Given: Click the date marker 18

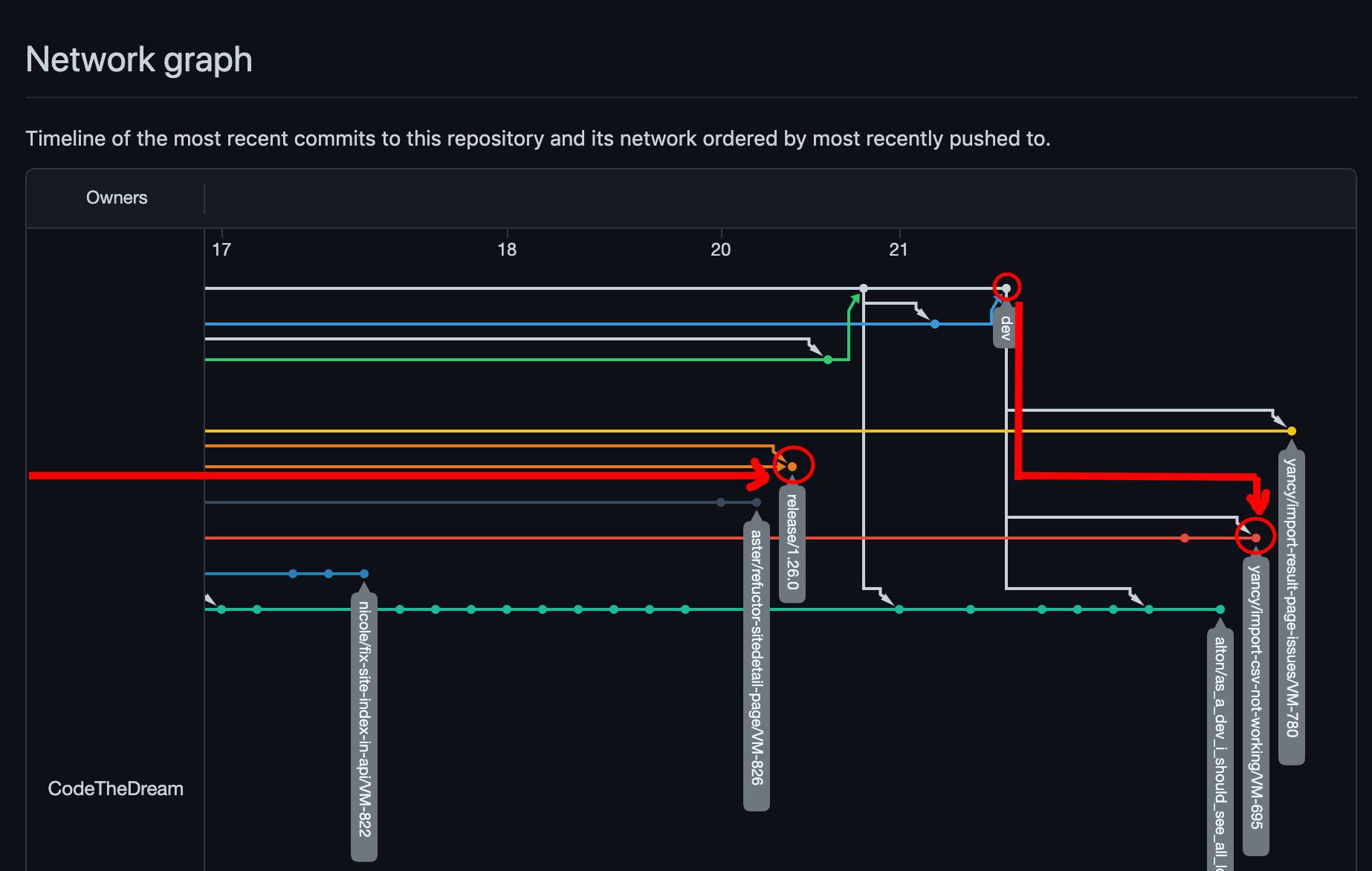Looking at the screenshot, I should pos(507,249).
